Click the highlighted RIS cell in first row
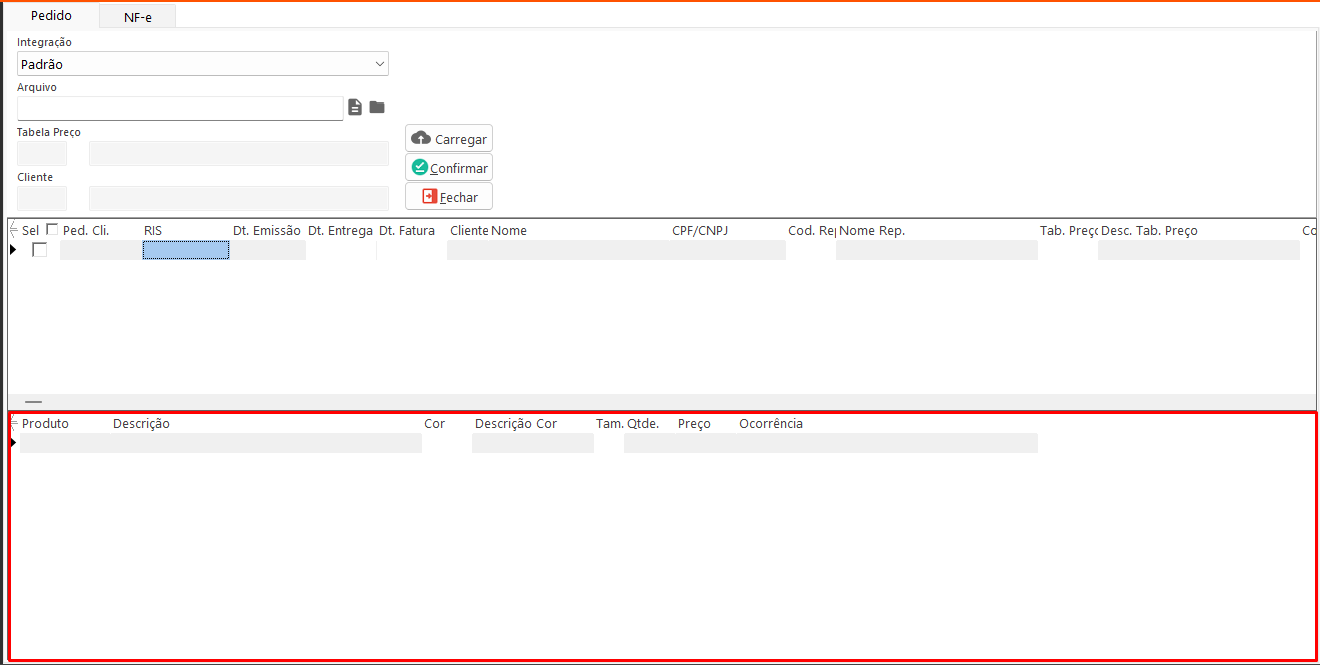Viewport: 1320px width, 665px height. coord(186,250)
